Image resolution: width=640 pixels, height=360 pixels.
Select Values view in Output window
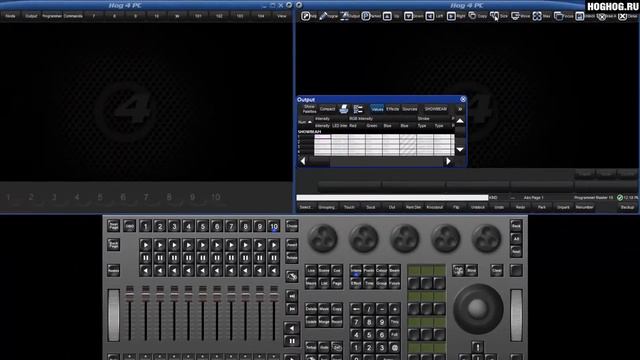pos(377,109)
